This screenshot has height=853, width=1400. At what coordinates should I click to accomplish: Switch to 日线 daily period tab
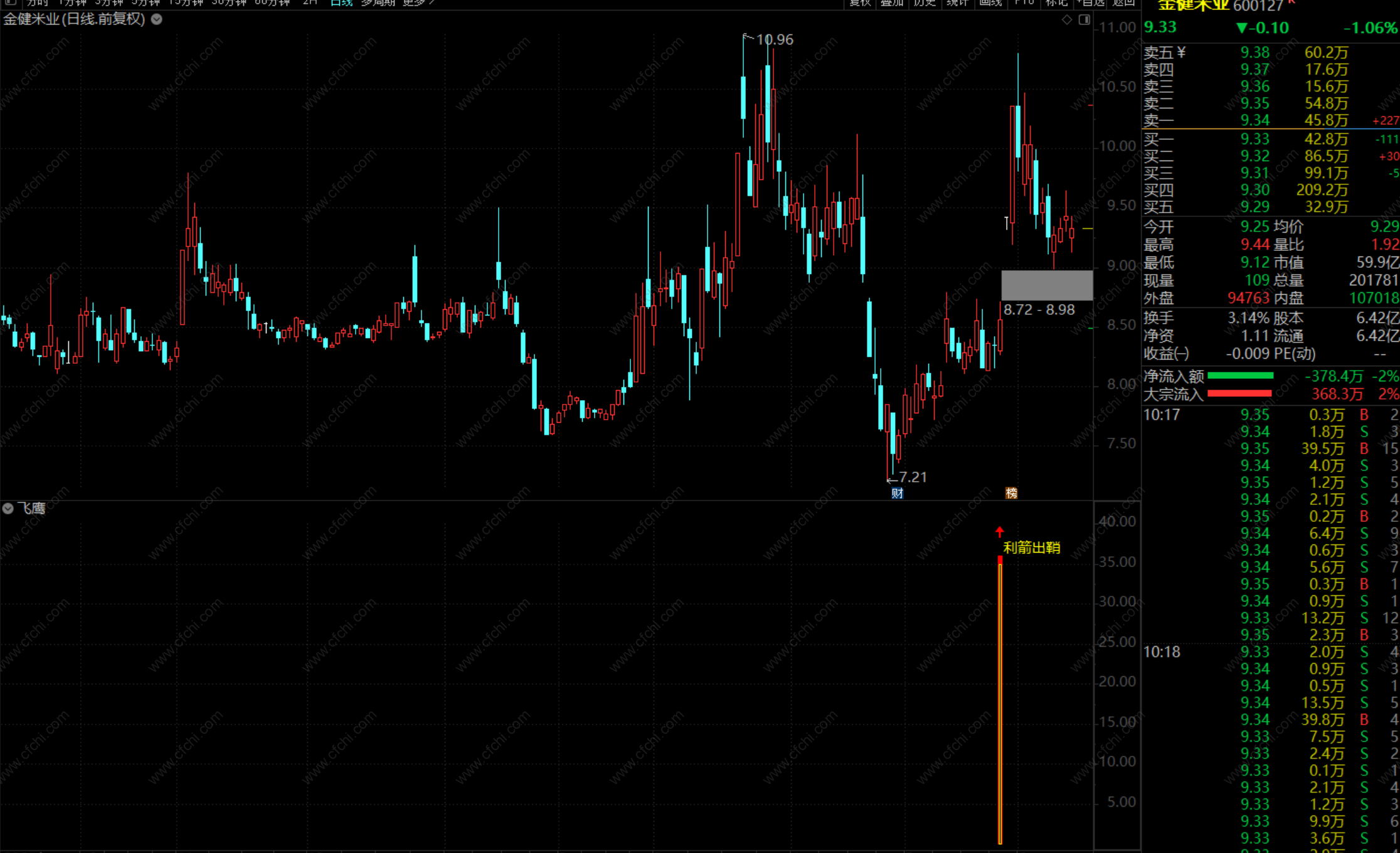pyautogui.click(x=342, y=3)
